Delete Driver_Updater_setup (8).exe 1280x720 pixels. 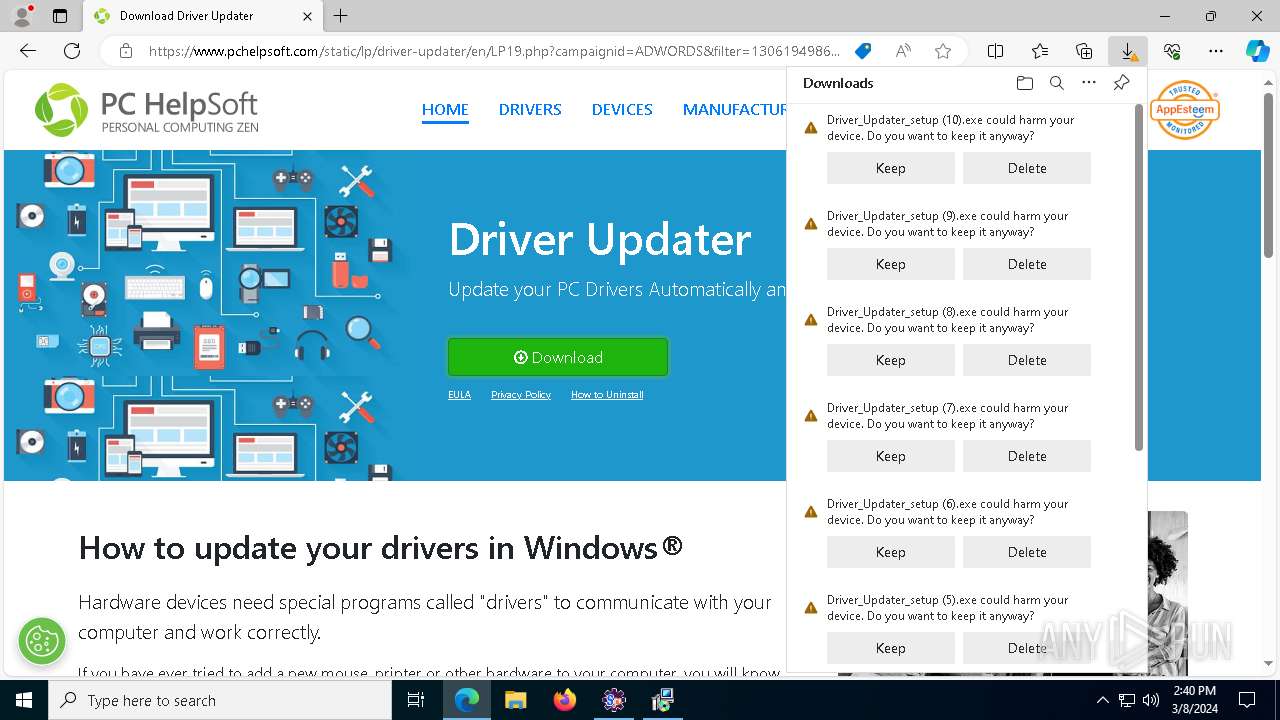tap(1027, 360)
